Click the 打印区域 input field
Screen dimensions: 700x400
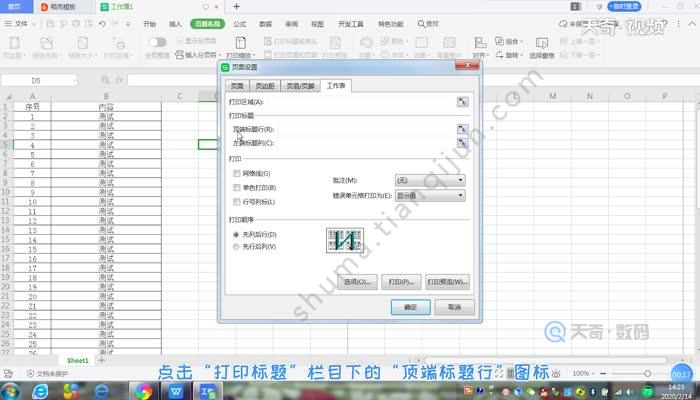point(359,102)
